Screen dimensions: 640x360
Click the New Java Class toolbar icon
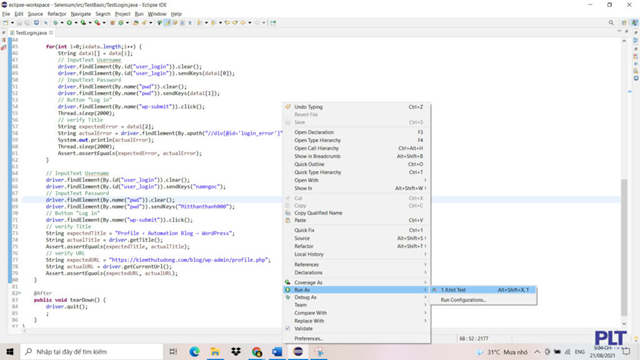(x=120, y=23)
